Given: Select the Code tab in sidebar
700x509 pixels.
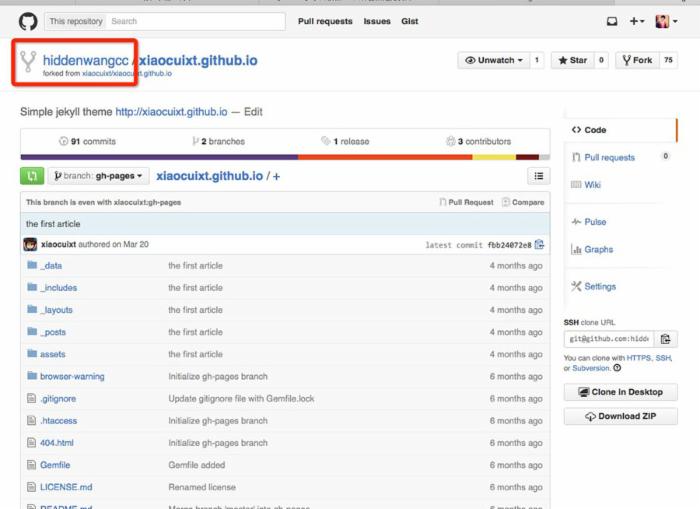Looking at the screenshot, I should click(x=621, y=130).
